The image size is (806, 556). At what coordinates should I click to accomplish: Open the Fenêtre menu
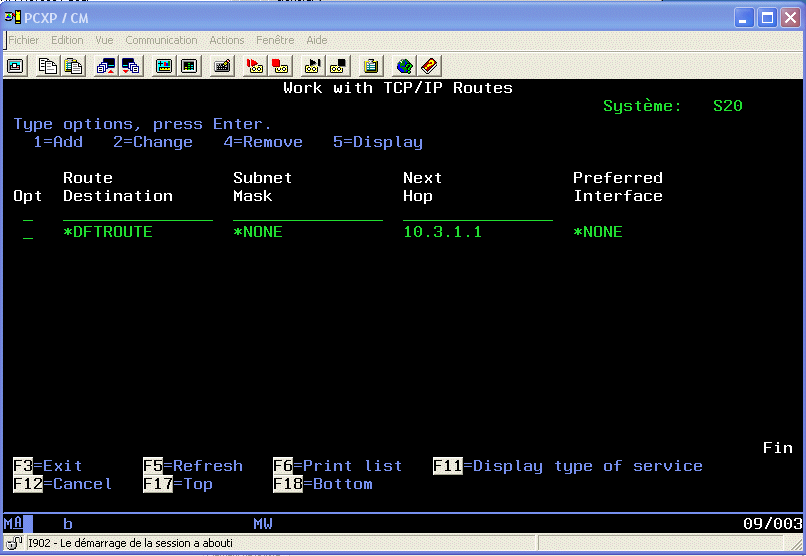pyautogui.click(x=276, y=40)
